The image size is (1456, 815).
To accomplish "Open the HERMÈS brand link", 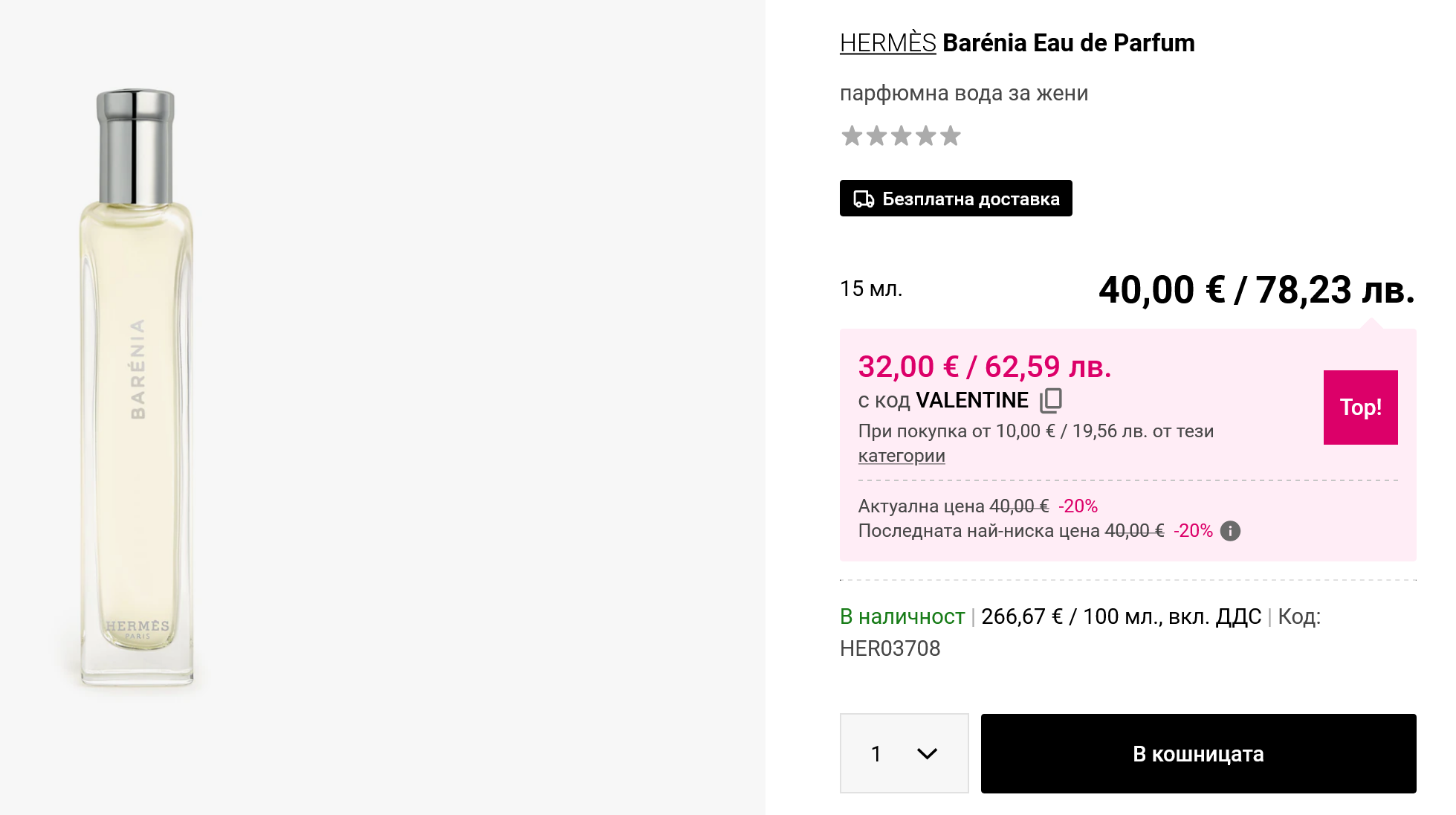I will (887, 43).
